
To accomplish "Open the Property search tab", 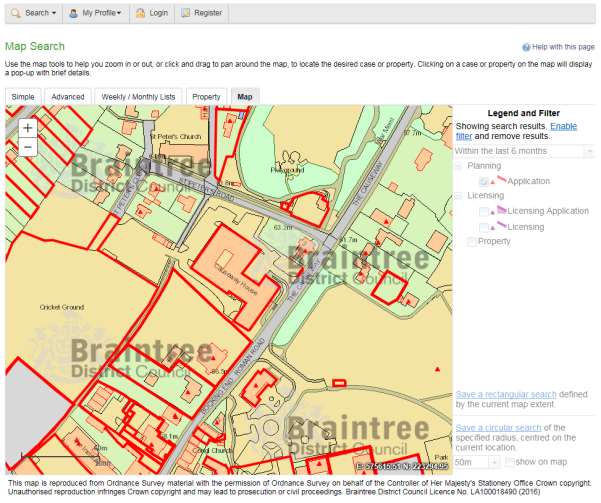I will (206, 97).
